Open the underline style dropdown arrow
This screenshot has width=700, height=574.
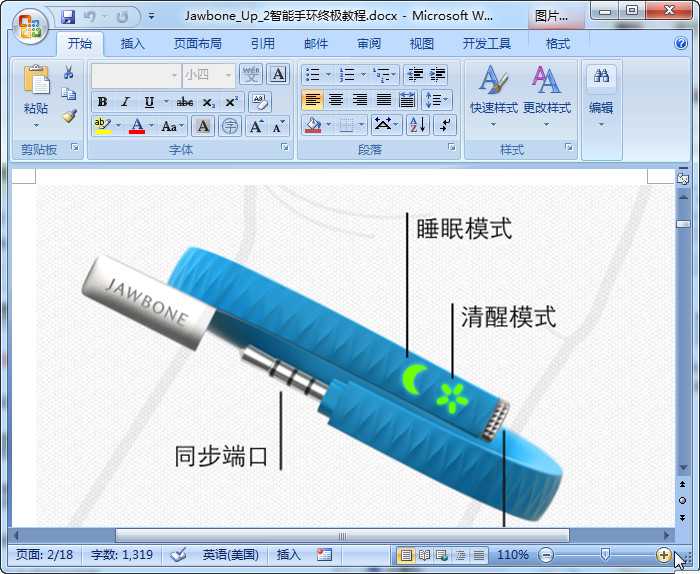[166, 102]
